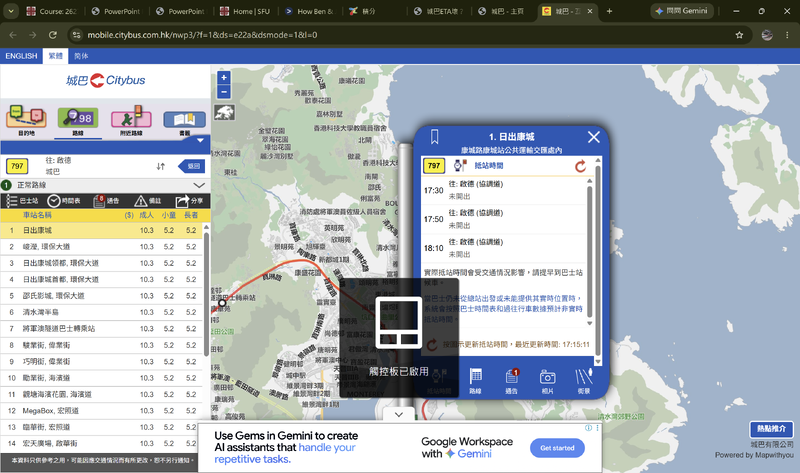Click the watch 抵站時間 icon in popup header
The height and width of the screenshot is (473, 800).
(x=460, y=165)
